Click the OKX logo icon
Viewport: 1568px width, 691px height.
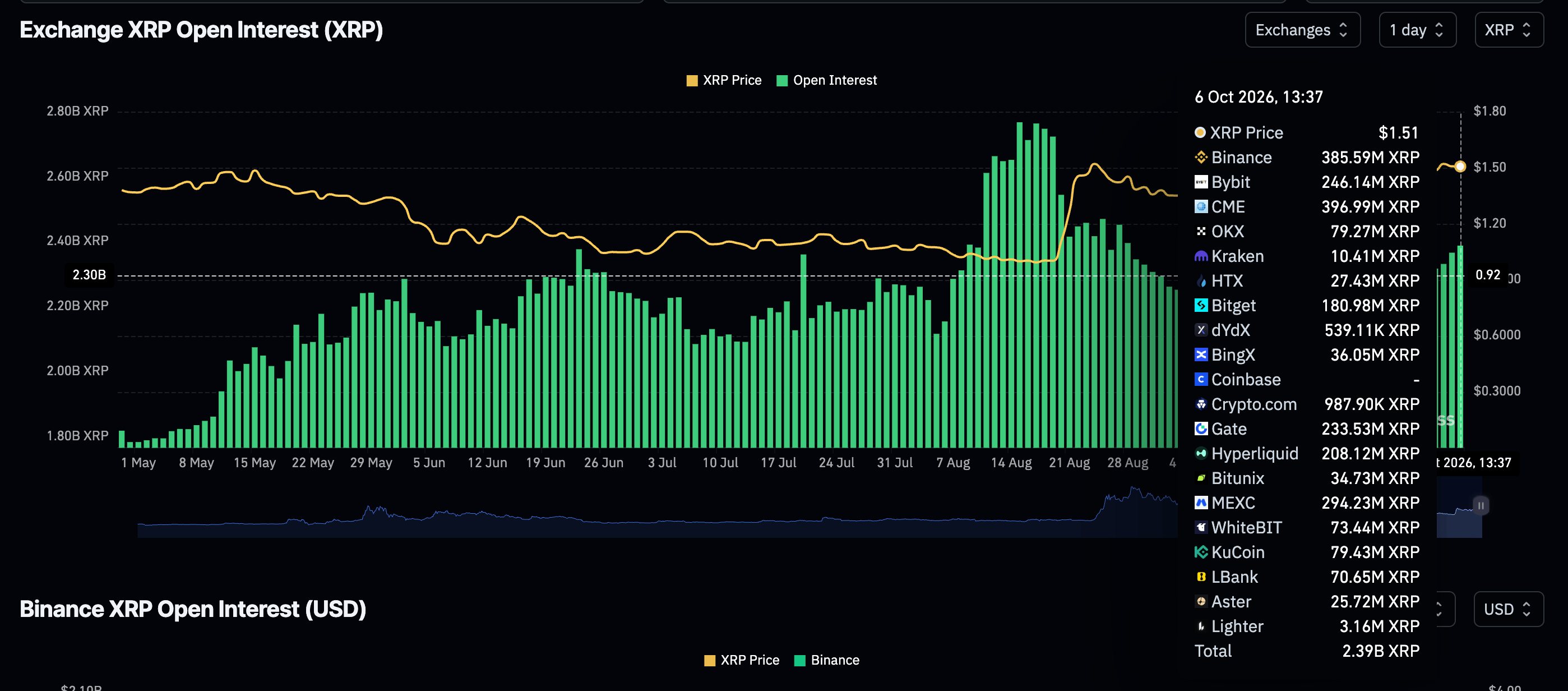pos(1200,231)
